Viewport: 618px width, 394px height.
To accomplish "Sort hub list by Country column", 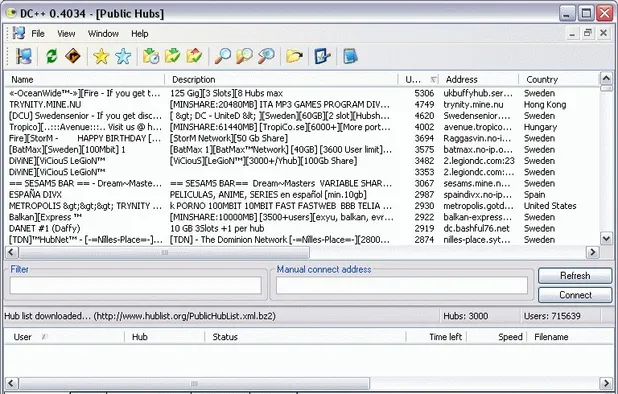I will click(x=558, y=80).
